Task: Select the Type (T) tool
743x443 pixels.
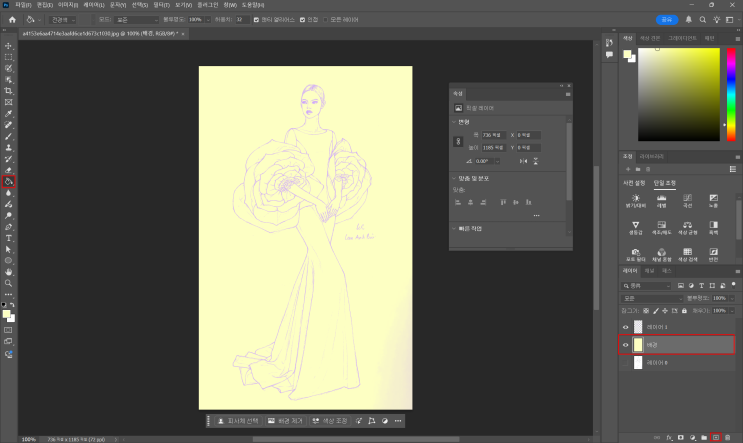Action: click(9, 238)
